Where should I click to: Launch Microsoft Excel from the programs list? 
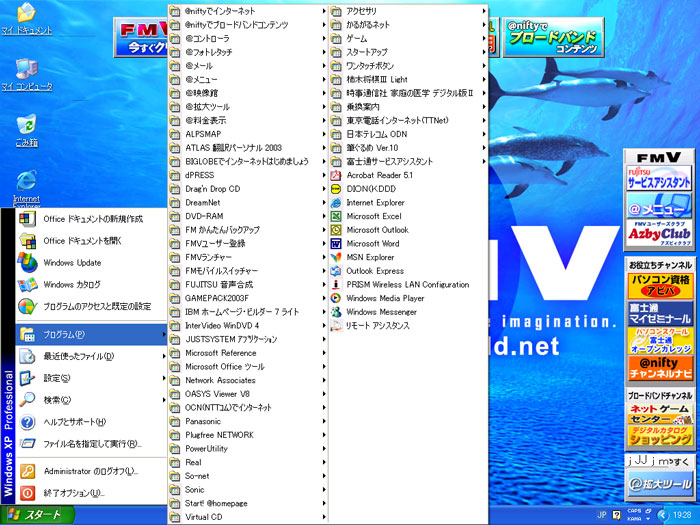point(373,216)
